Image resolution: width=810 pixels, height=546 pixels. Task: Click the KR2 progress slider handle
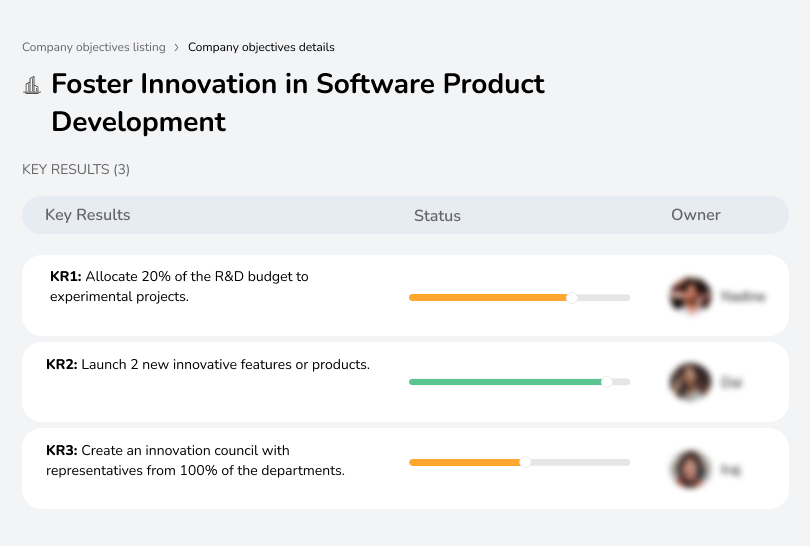click(606, 382)
